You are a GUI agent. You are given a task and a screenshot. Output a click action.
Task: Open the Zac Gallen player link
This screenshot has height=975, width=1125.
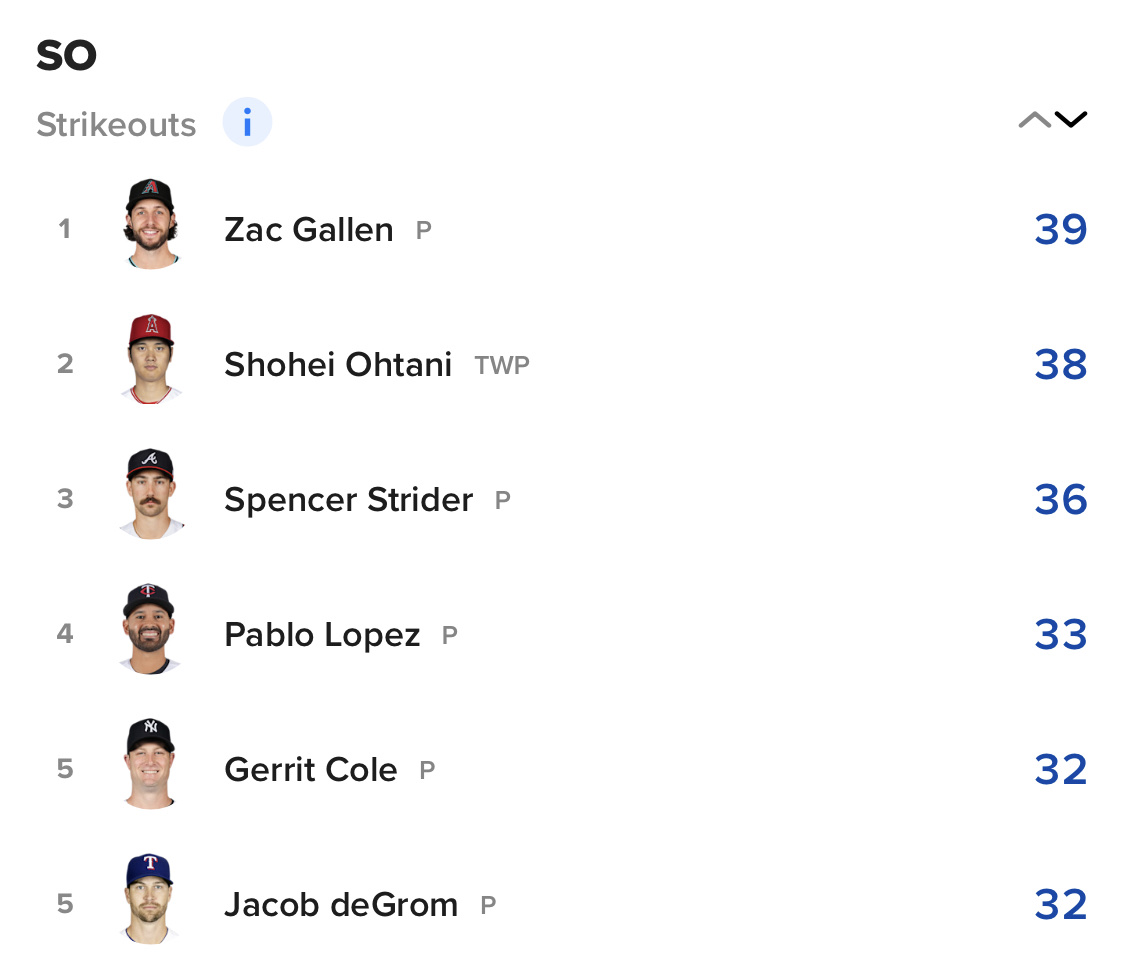[309, 230]
